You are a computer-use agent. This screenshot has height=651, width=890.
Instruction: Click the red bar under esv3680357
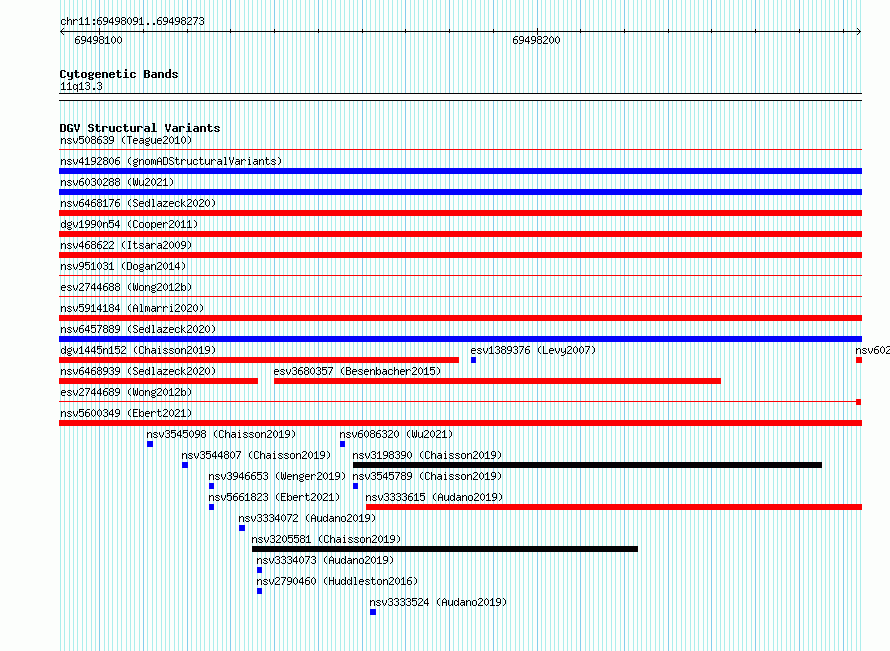pyautogui.click(x=497, y=381)
